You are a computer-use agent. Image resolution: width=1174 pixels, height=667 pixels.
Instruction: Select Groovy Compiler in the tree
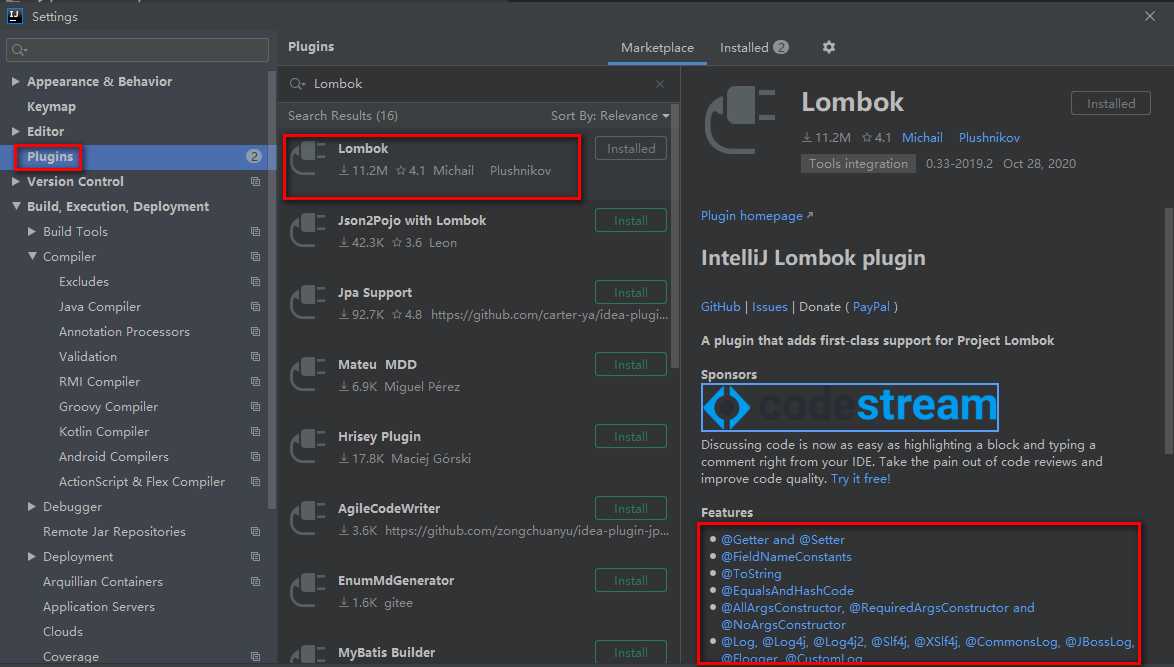pyautogui.click(x=109, y=406)
